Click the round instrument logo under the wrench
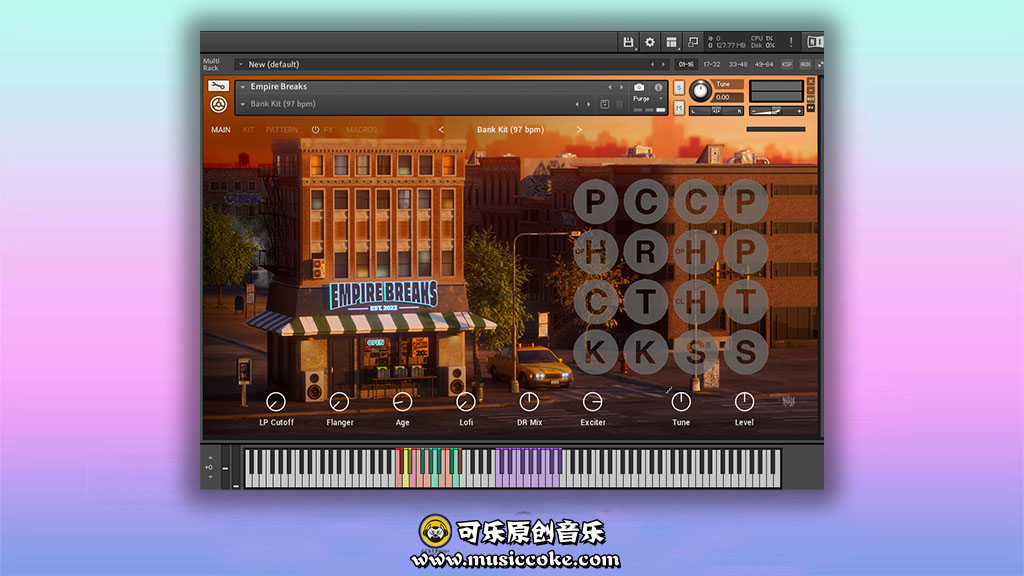Screen dimensions: 1024x576 coord(218,104)
